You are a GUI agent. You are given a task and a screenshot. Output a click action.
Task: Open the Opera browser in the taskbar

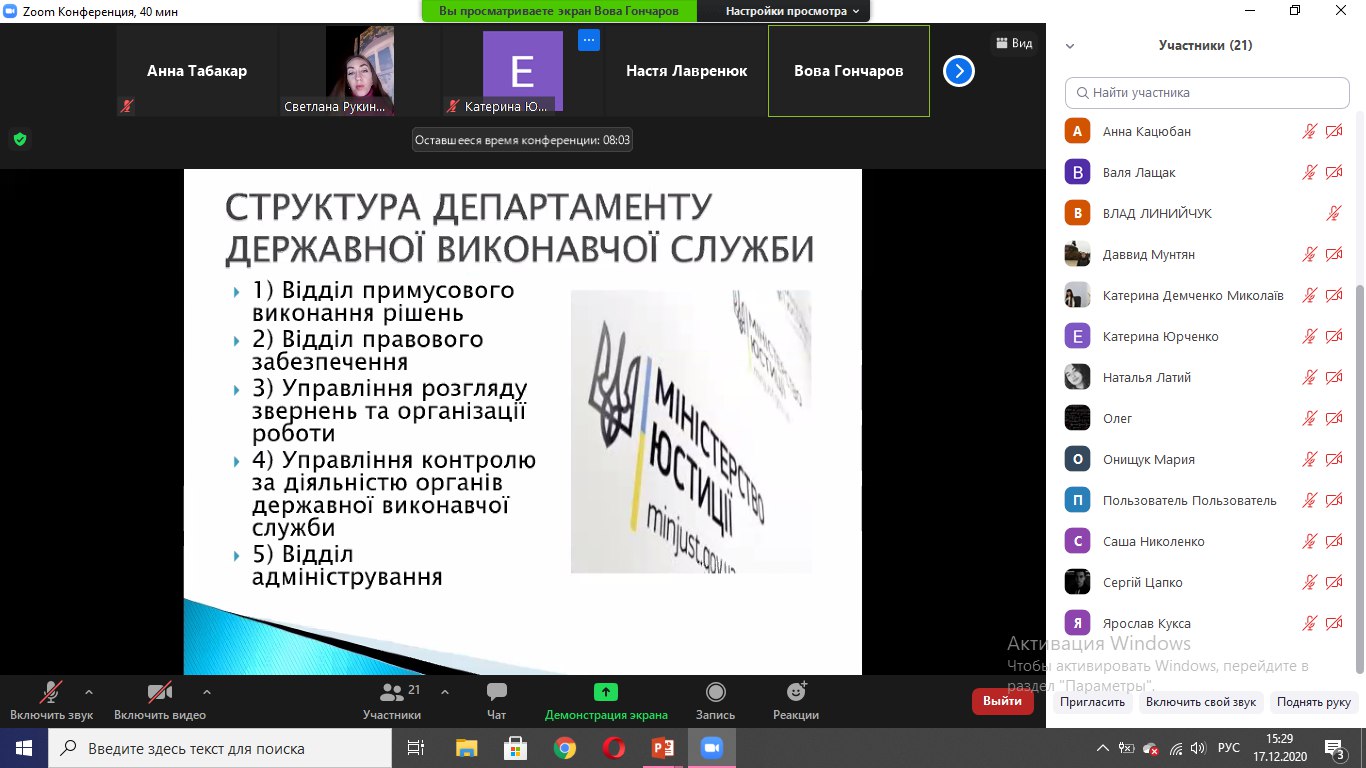(x=614, y=748)
